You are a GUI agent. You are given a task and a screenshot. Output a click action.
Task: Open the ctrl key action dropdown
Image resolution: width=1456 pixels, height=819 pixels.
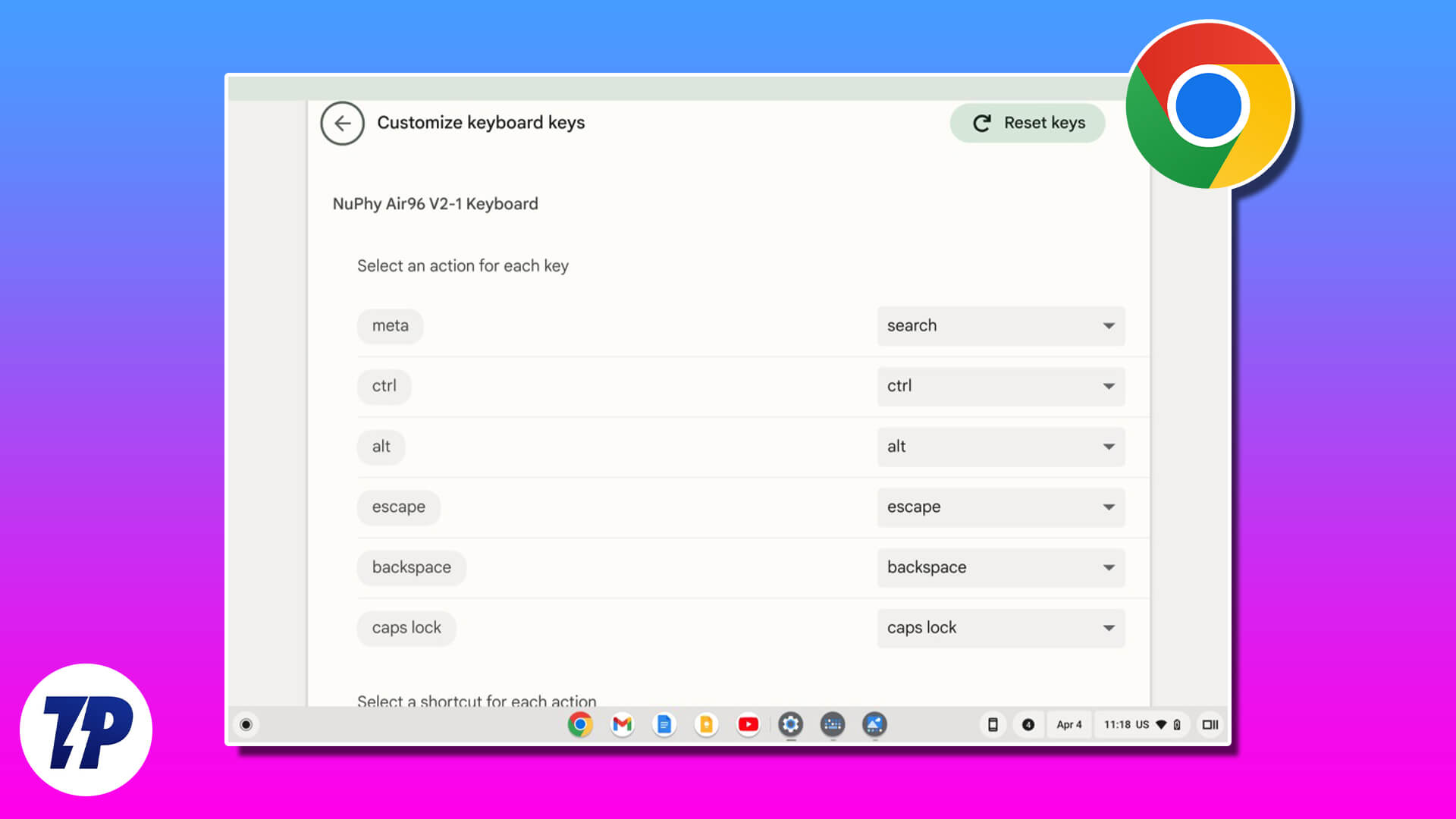point(1001,386)
